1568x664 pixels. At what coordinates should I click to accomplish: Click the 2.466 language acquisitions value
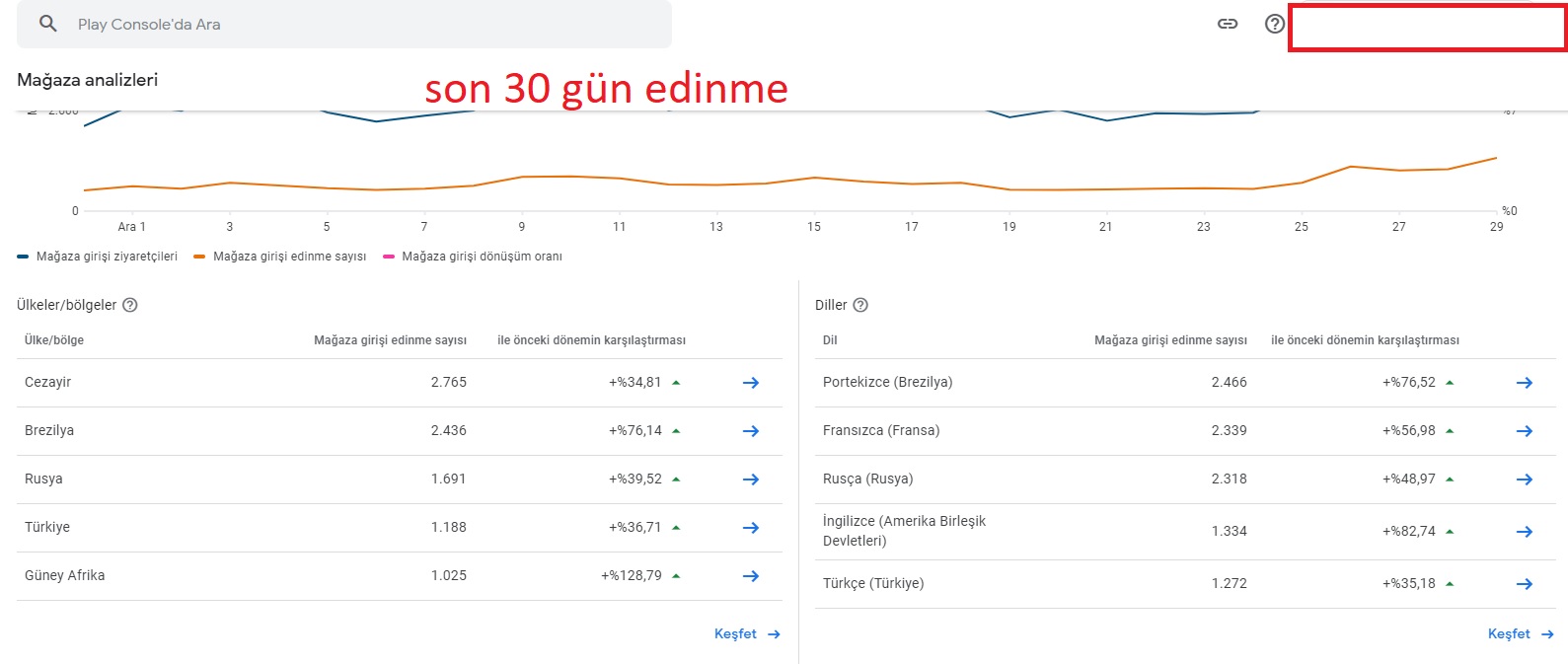1230,382
